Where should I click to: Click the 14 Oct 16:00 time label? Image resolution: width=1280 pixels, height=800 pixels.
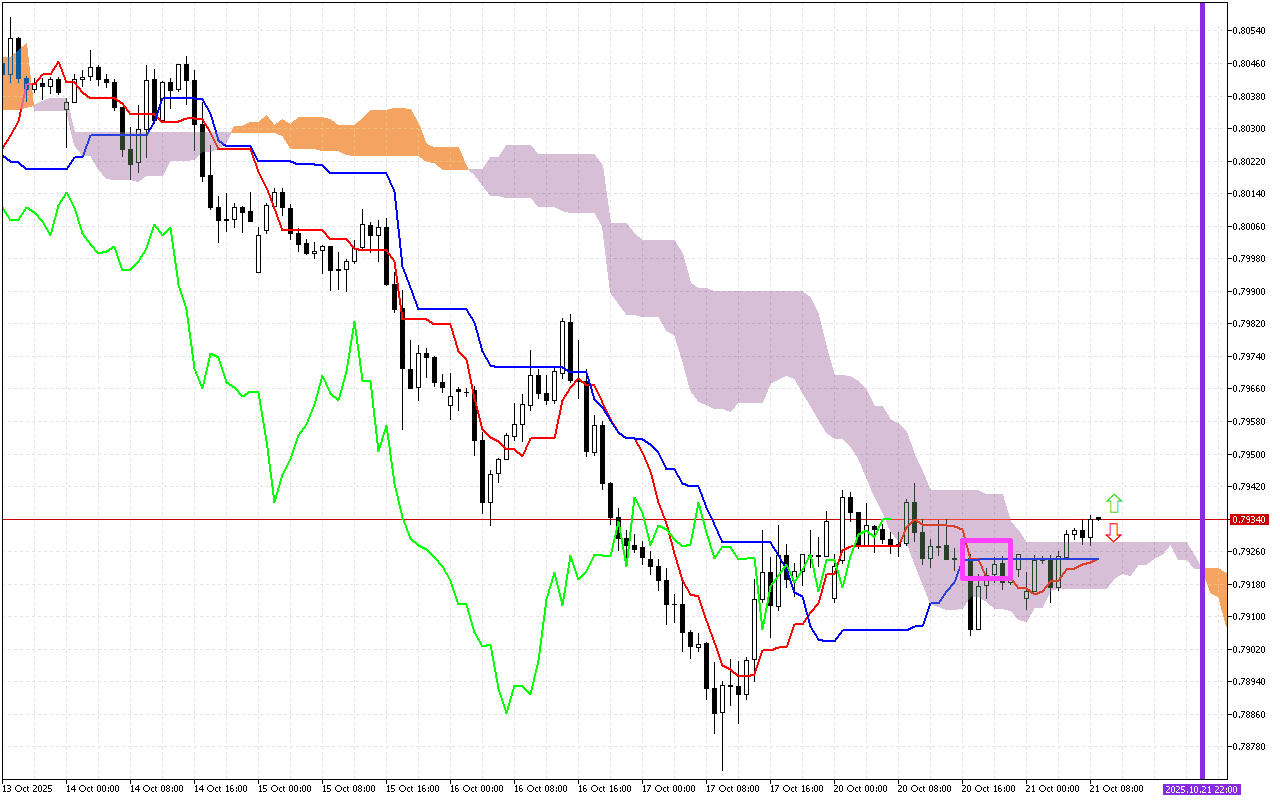[x=221, y=789]
